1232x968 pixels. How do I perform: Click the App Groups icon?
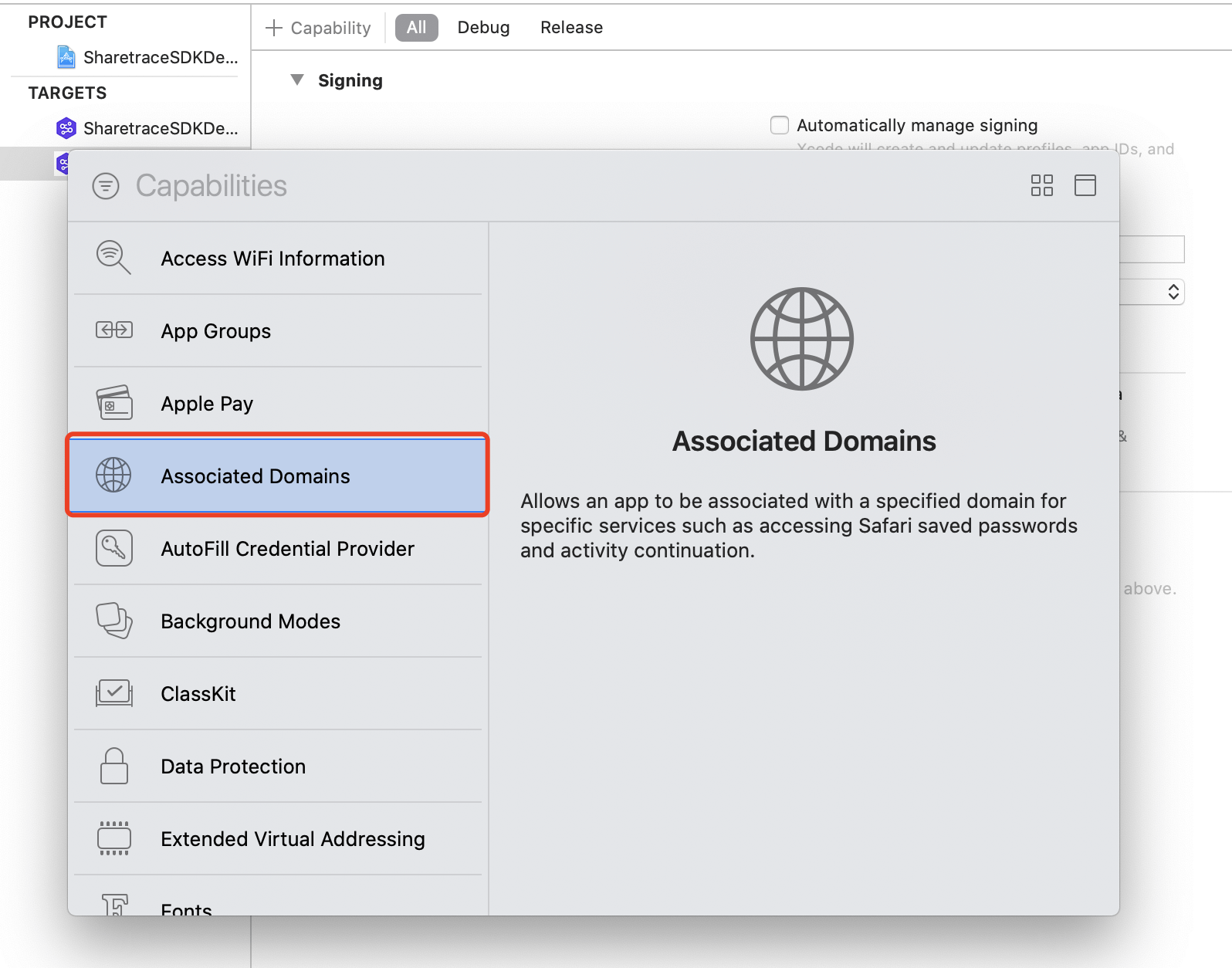tap(113, 330)
